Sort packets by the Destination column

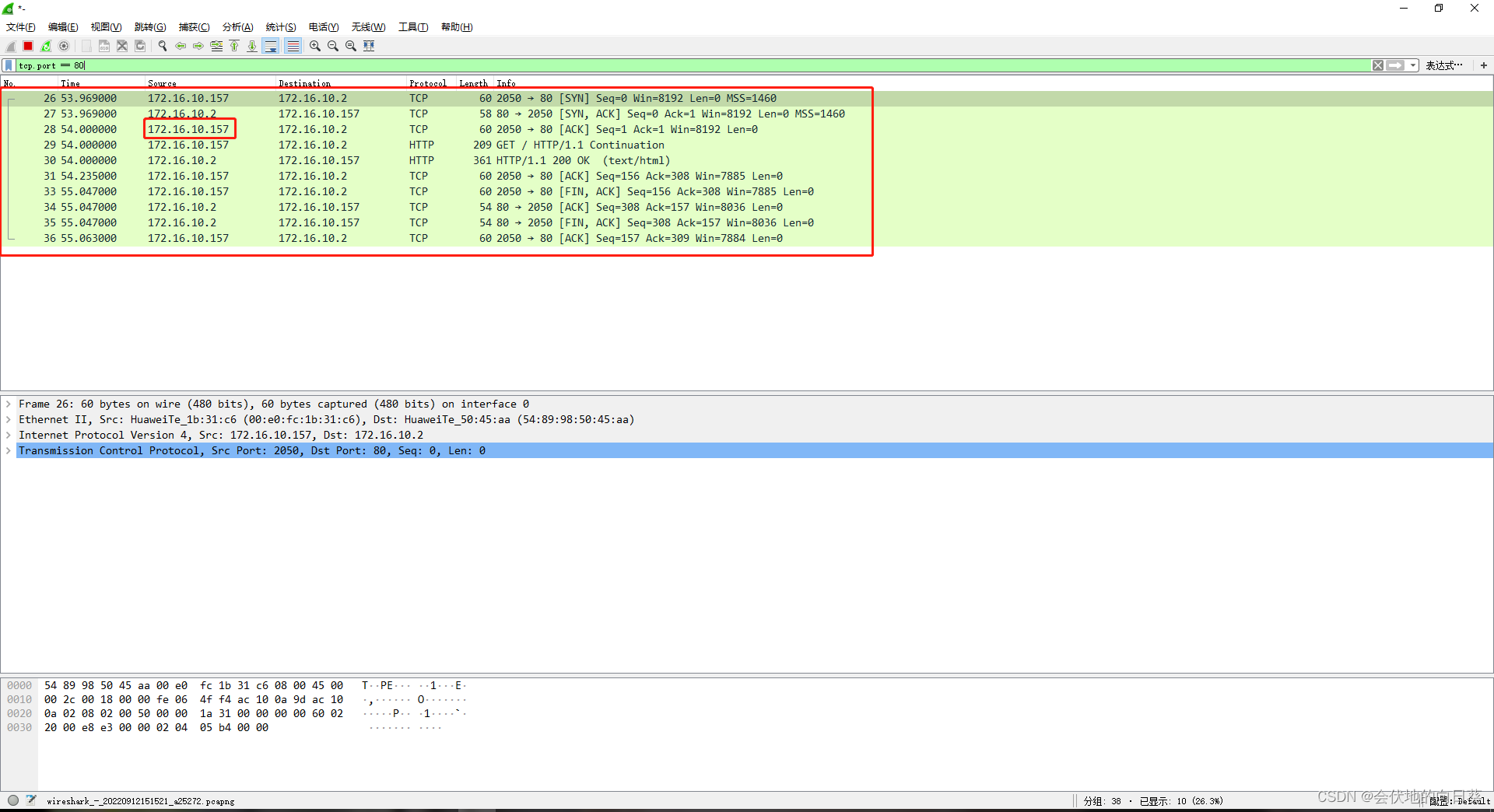342,83
